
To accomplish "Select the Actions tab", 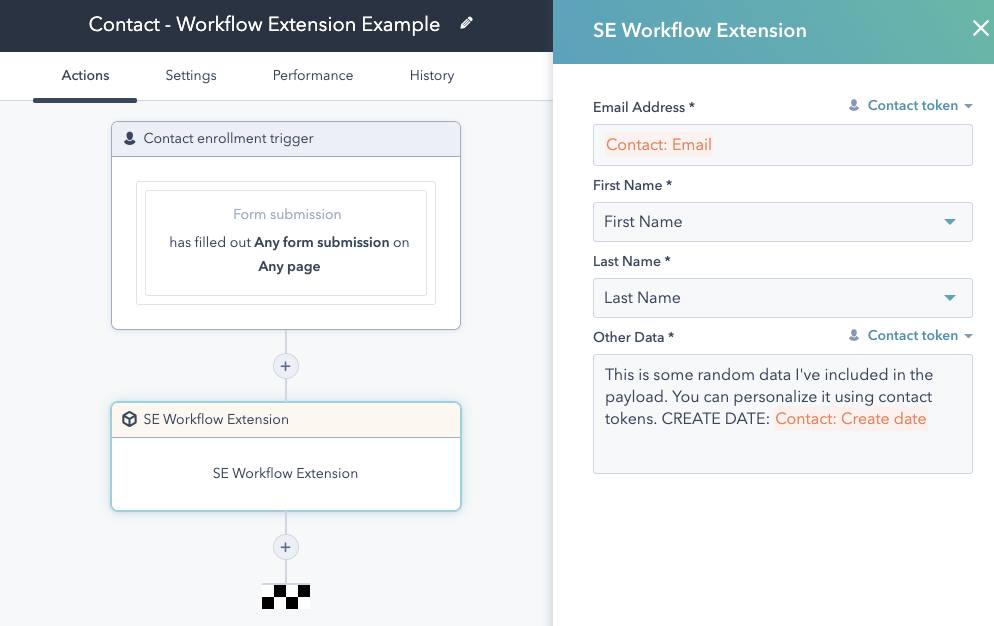I will (84, 75).
